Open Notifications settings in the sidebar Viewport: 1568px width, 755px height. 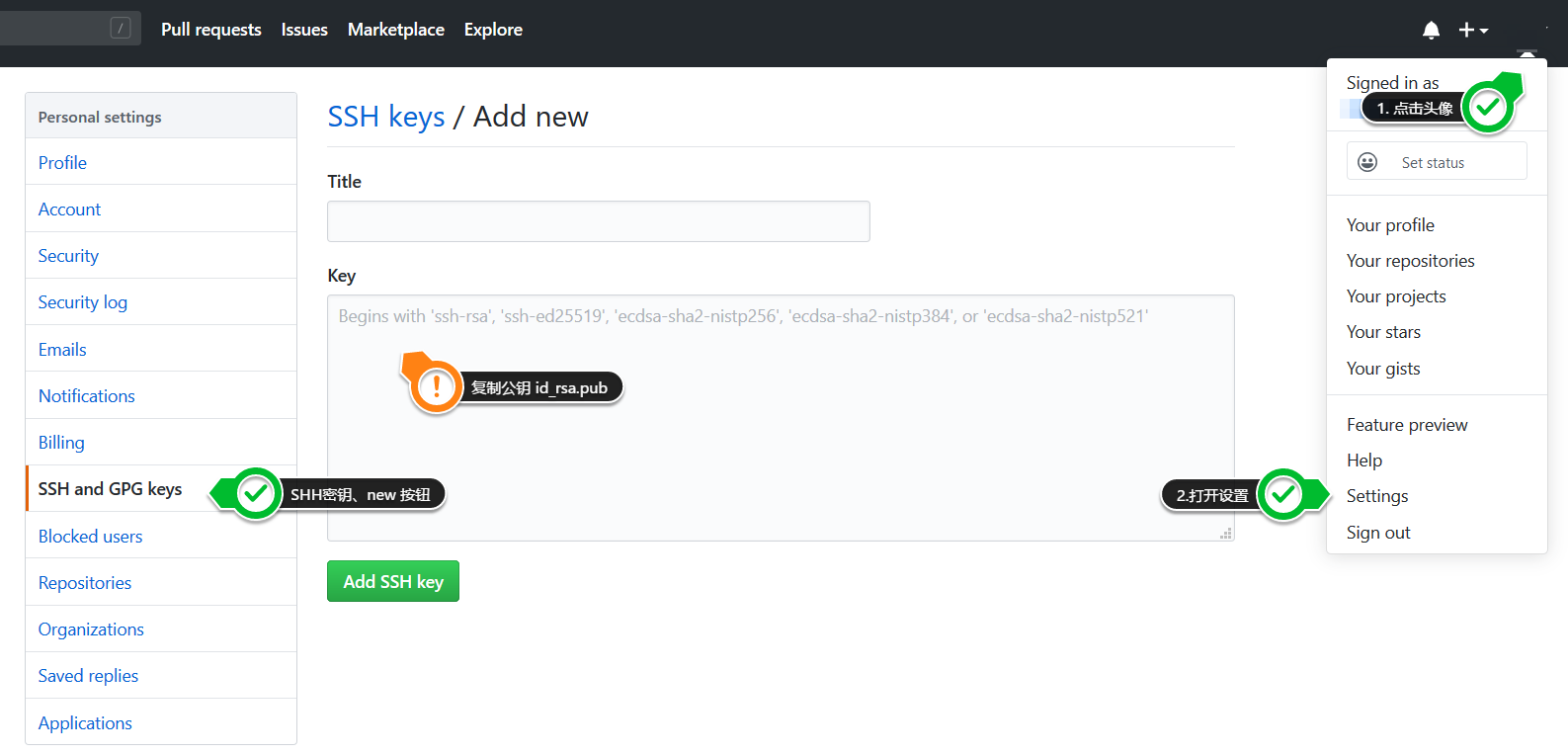161,395
